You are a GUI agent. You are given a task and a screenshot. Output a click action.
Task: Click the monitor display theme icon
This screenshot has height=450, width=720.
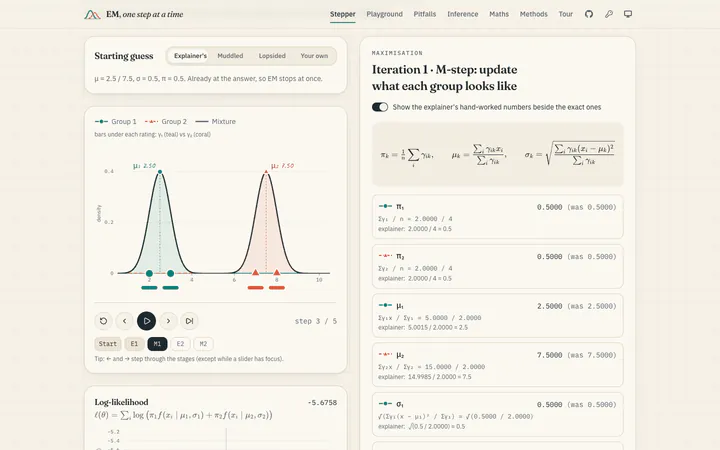coord(628,14)
